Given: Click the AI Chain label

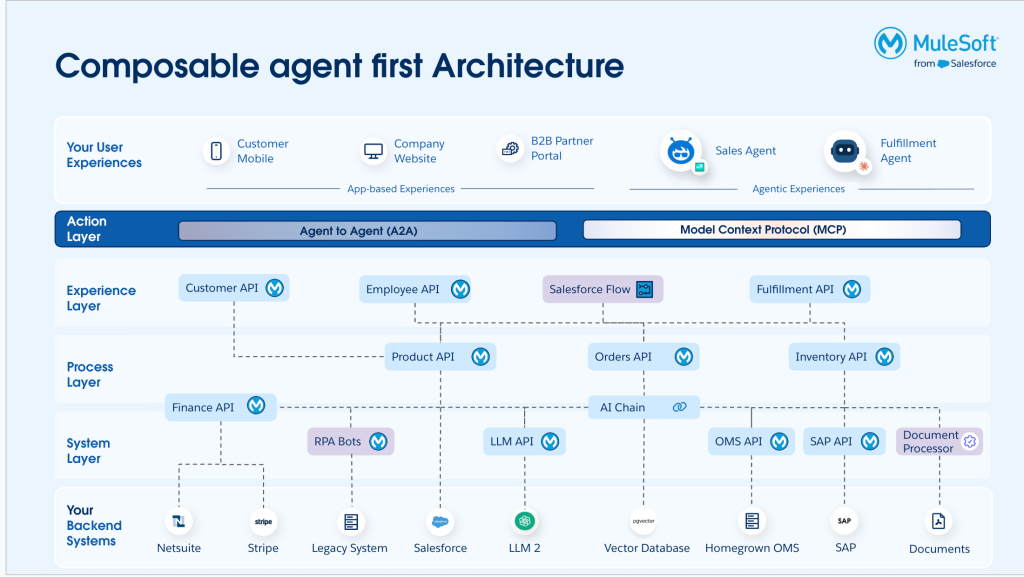Looking at the screenshot, I should (x=622, y=407).
